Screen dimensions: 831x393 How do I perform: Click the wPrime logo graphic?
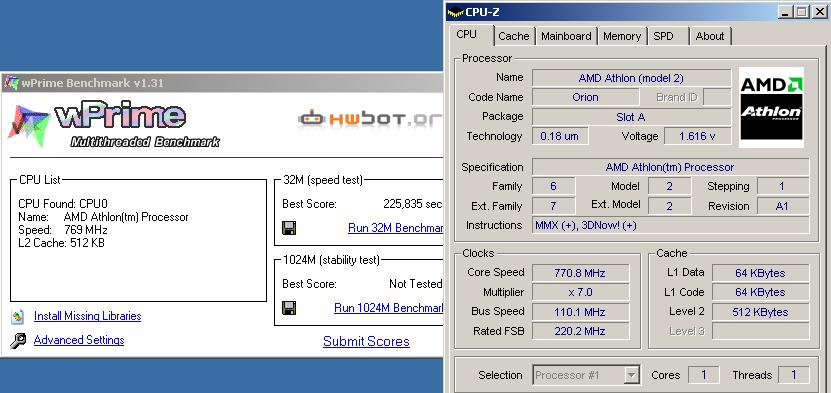click(x=113, y=125)
